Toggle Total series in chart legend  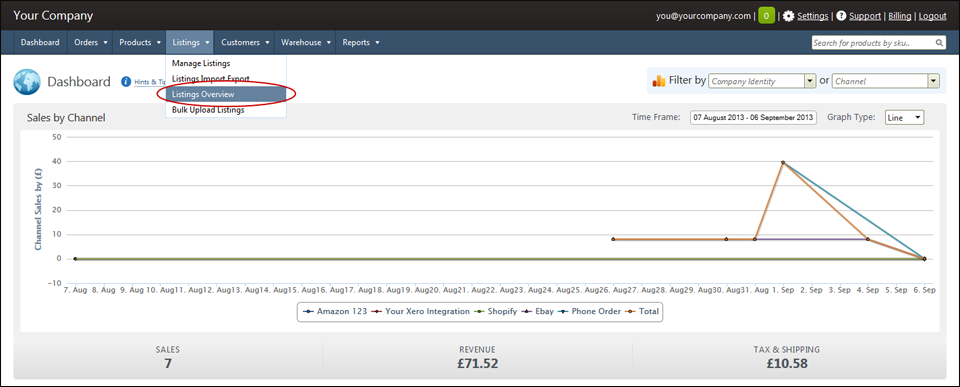642,311
